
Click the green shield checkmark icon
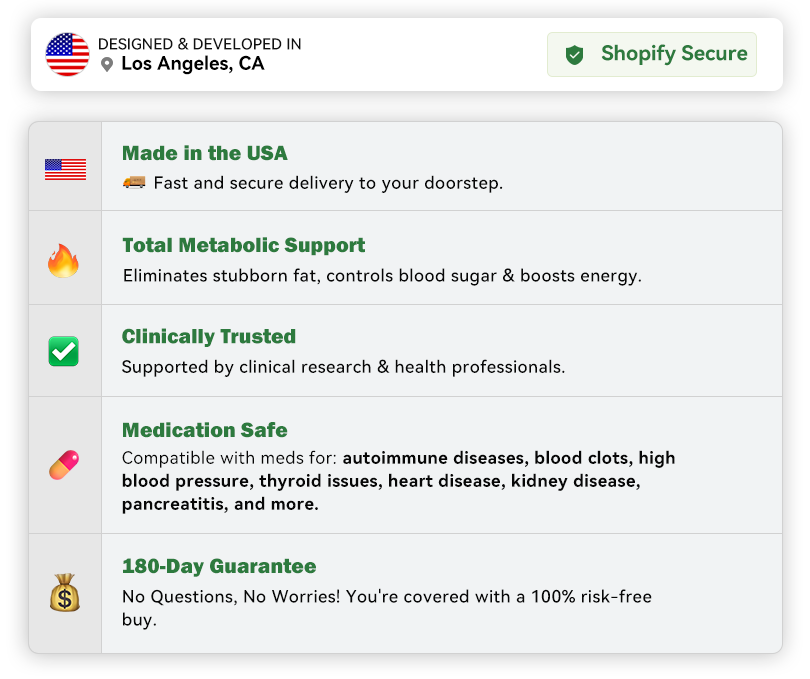pyautogui.click(x=574, y=55)
